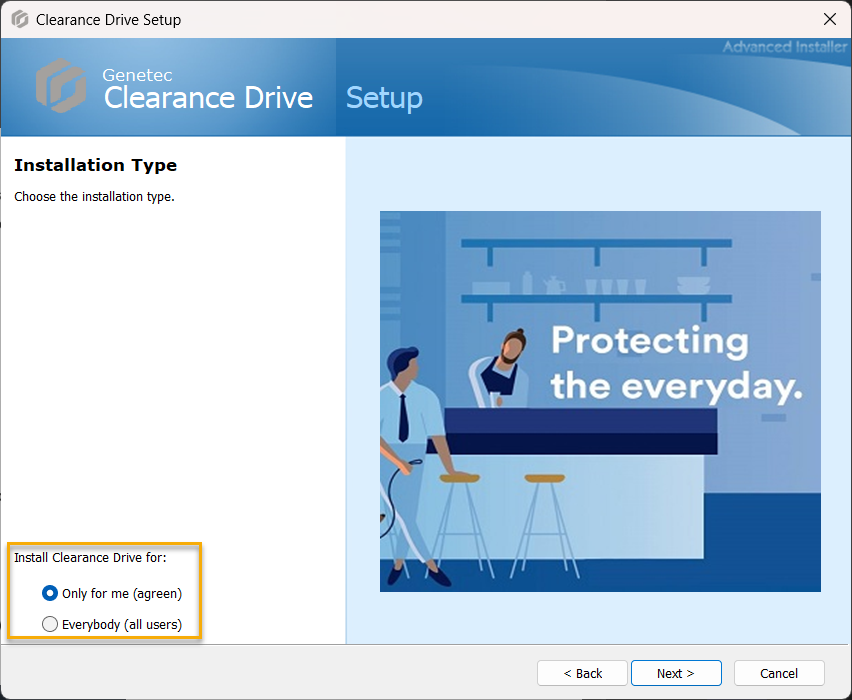This screenshot has width=852, height=700.
Task: Go back using the Back button
Action: [582, 673]
